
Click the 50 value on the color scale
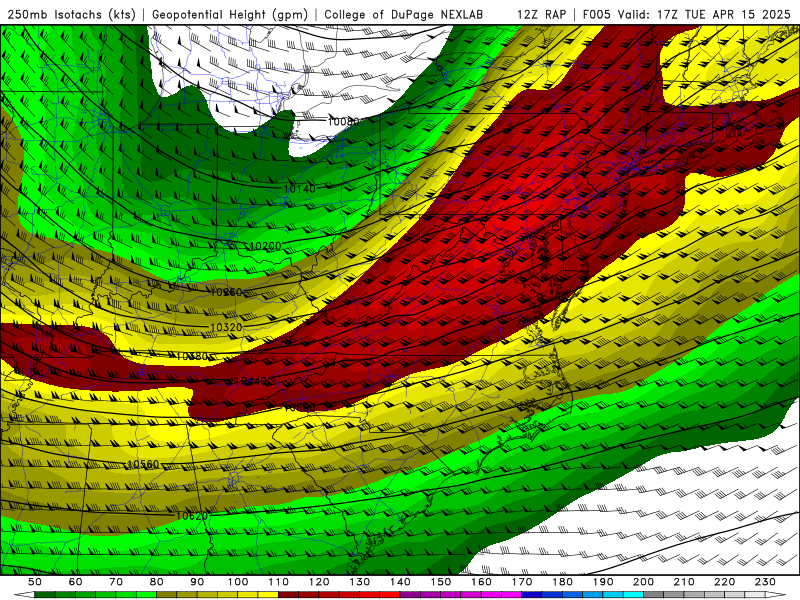pyautogui.click(x=35, y=582)
